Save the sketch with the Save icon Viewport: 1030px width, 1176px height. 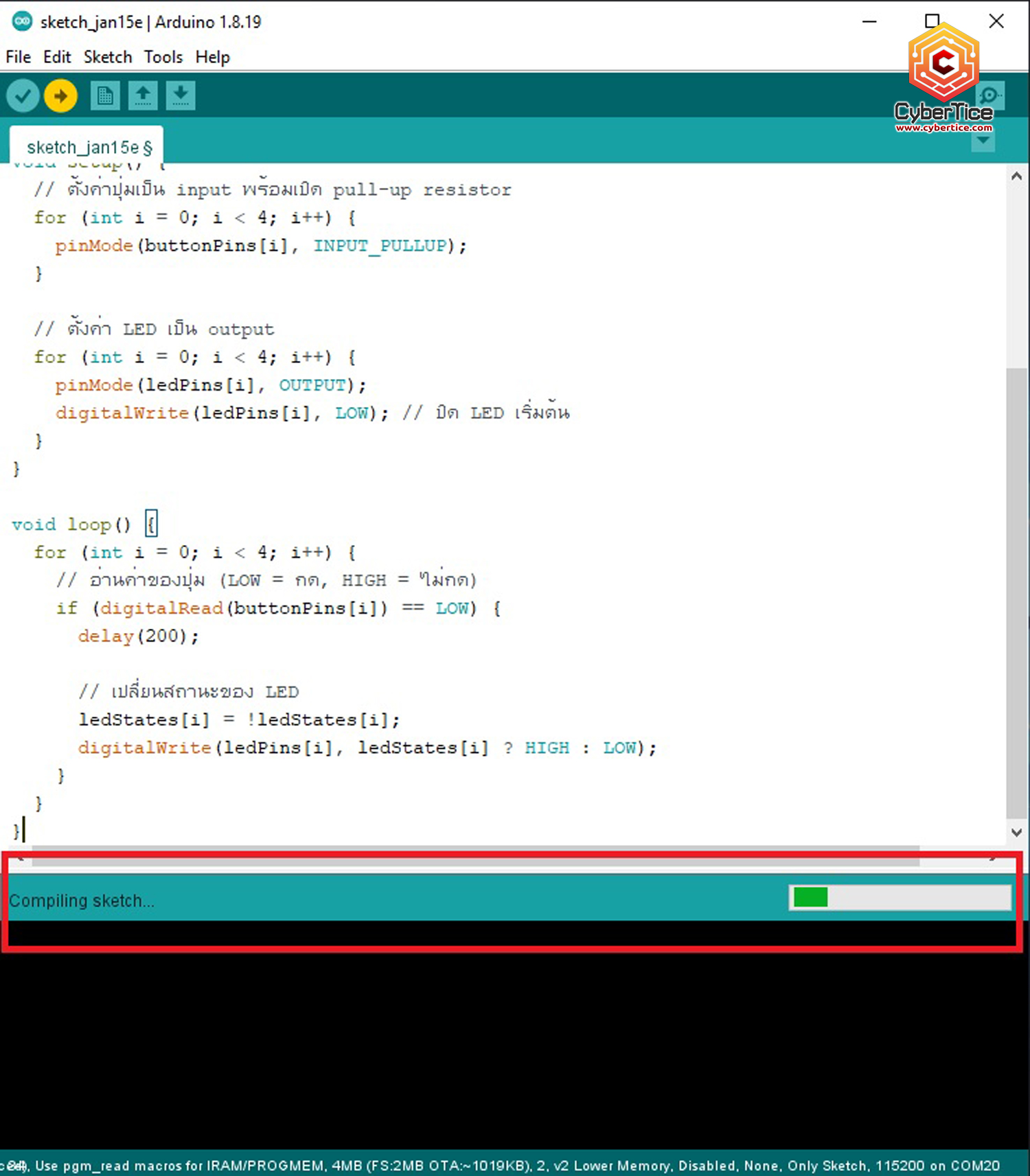(x=181, y=96)
